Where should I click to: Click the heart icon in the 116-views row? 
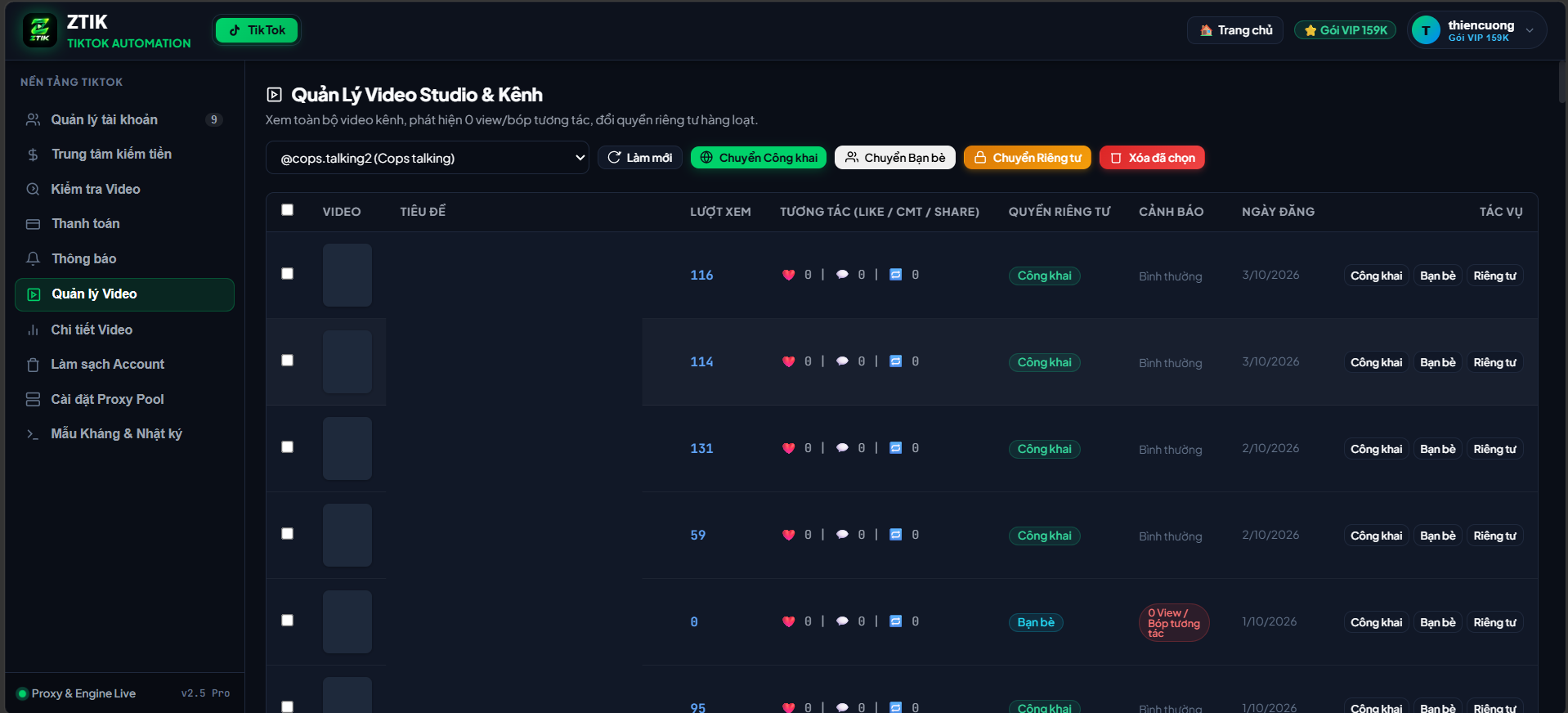pos(788,275)
